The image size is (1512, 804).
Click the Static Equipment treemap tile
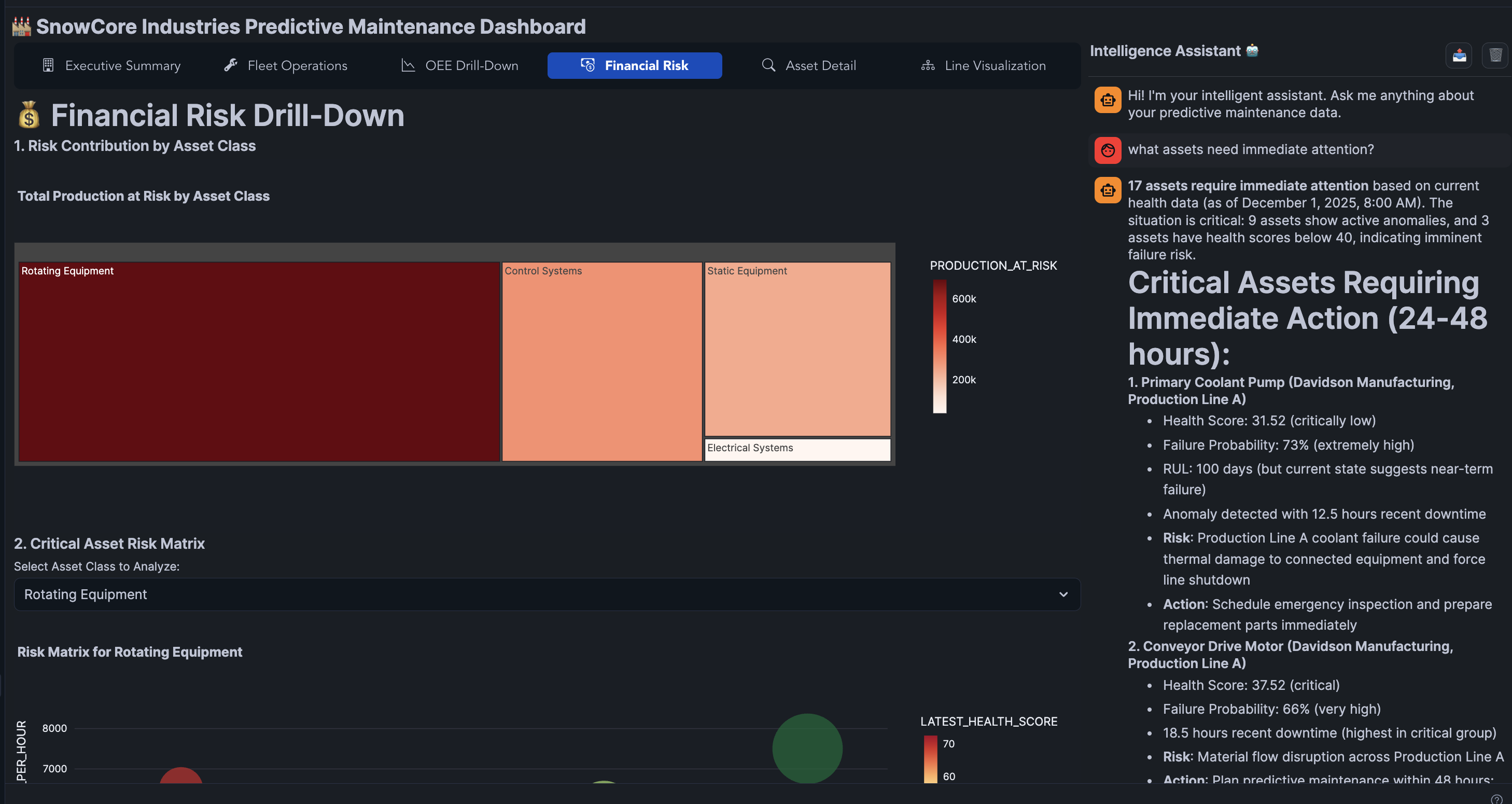click(797, 350)
